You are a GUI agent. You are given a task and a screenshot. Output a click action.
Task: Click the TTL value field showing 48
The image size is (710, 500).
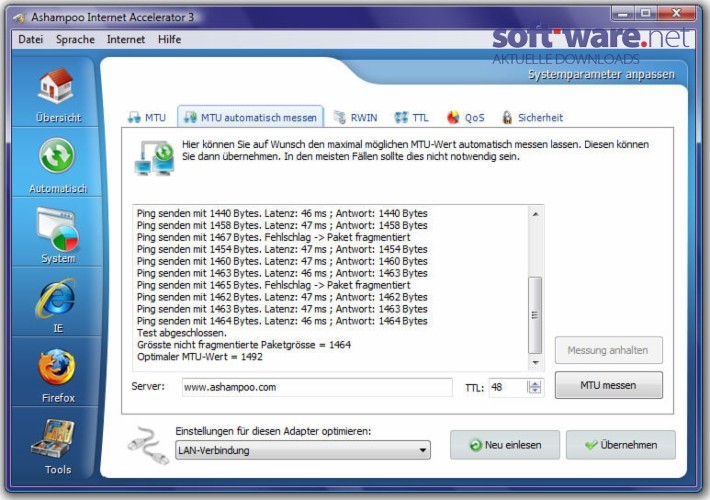pyautogui.click(x=508, y=388)
